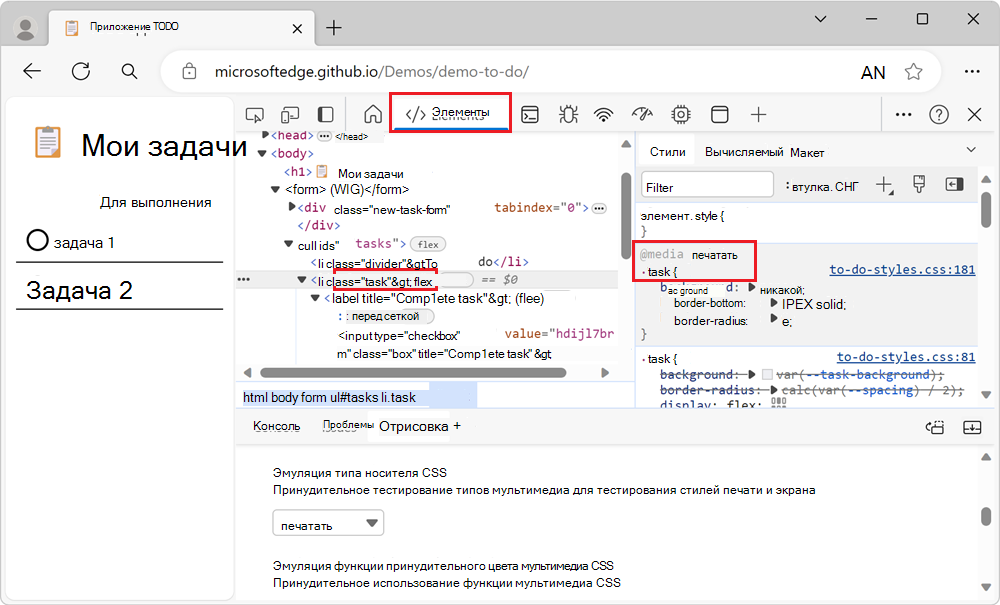1000x605 pixels.
Task: Click the background color swatch
Action: pos(767,375)
